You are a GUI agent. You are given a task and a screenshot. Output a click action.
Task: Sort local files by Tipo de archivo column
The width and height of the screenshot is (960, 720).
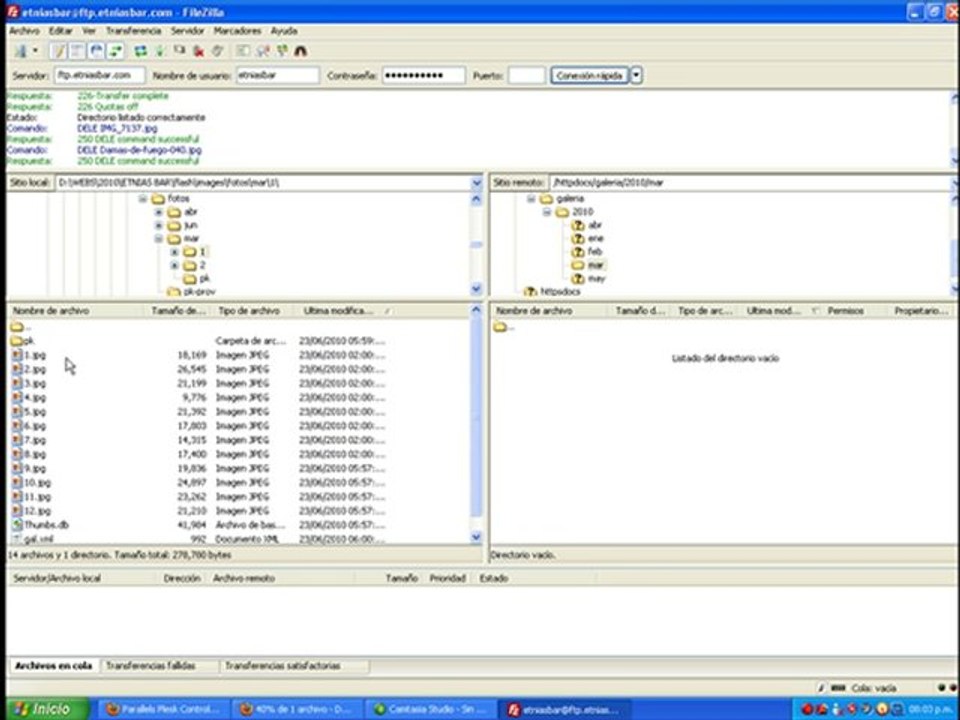pyautogui.click(x=254, y=311)
